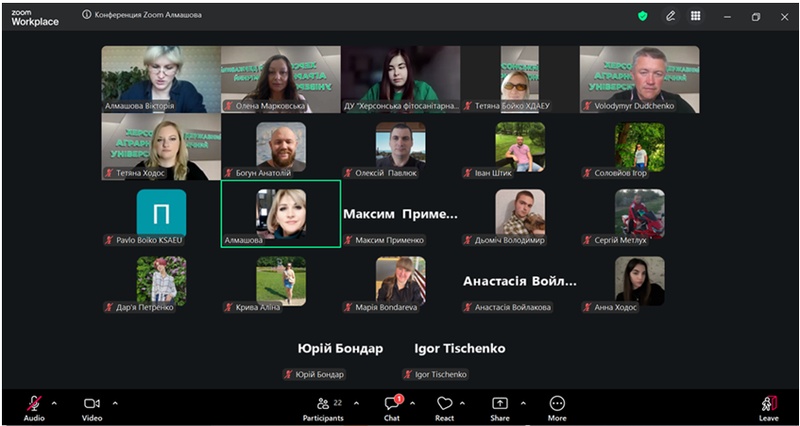Click Volodymyr Dudchenko's video tile
The width and height of the screenshot is (800, 426).
coord(639,79)
